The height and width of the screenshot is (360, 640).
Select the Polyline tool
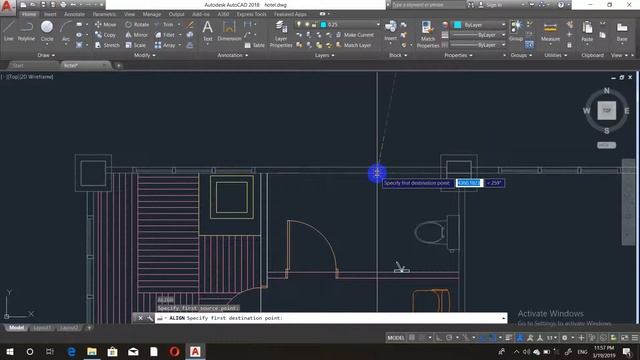pos(26,31)
